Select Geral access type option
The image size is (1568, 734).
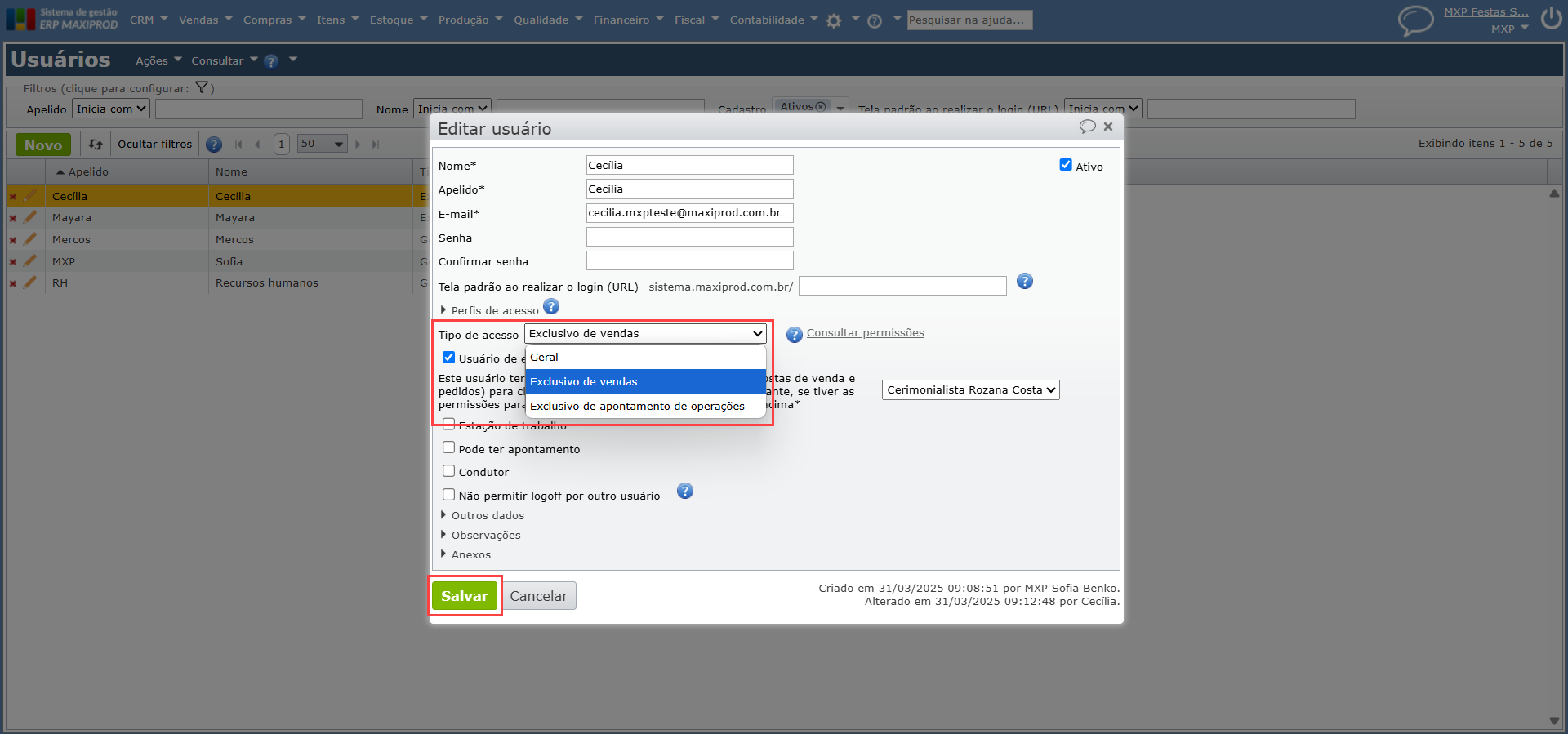[645, 358]
